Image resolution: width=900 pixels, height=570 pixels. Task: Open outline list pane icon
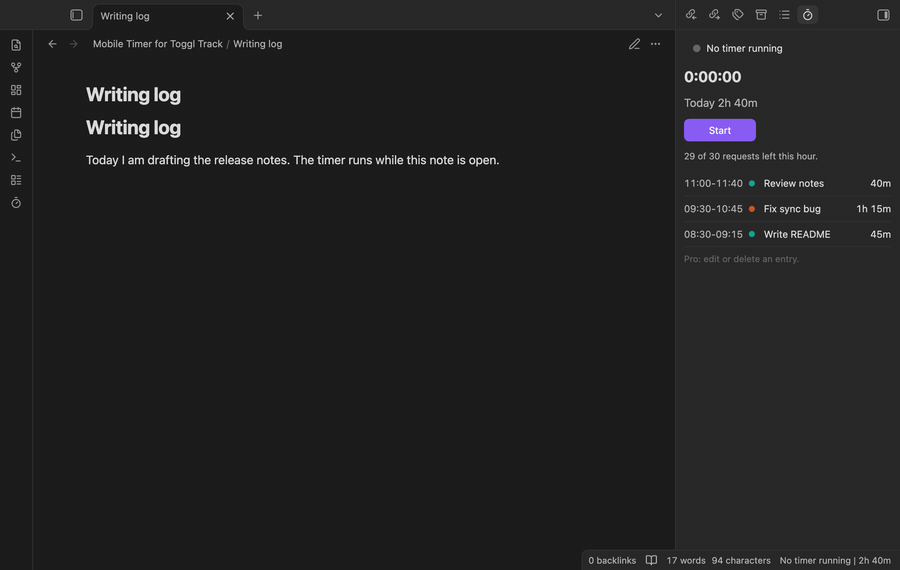[x=784, y=15]
